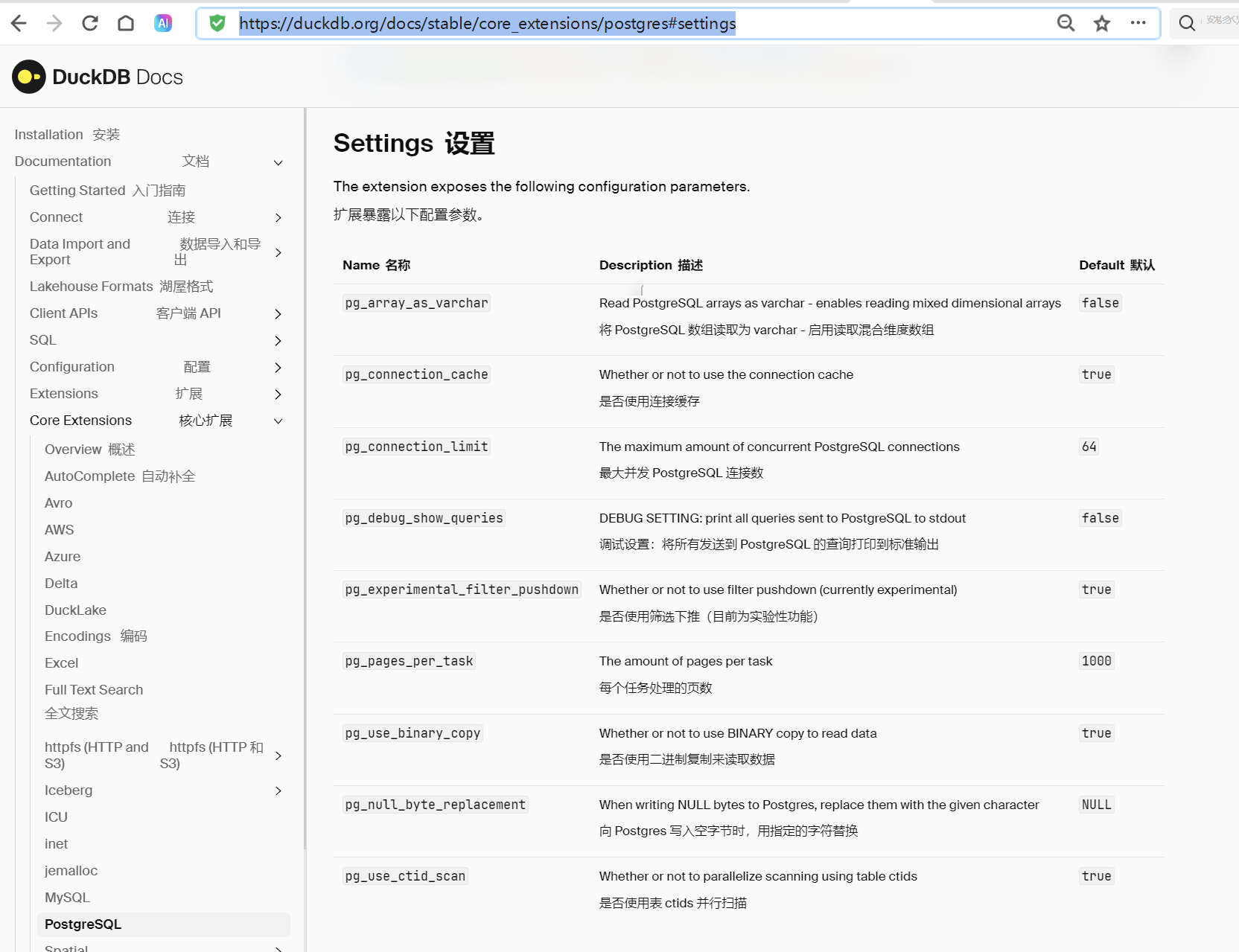Screen dimensions: 1239x952
Task: Expand the Iceberg submenu chevron
Action: [x=278, y=790]
